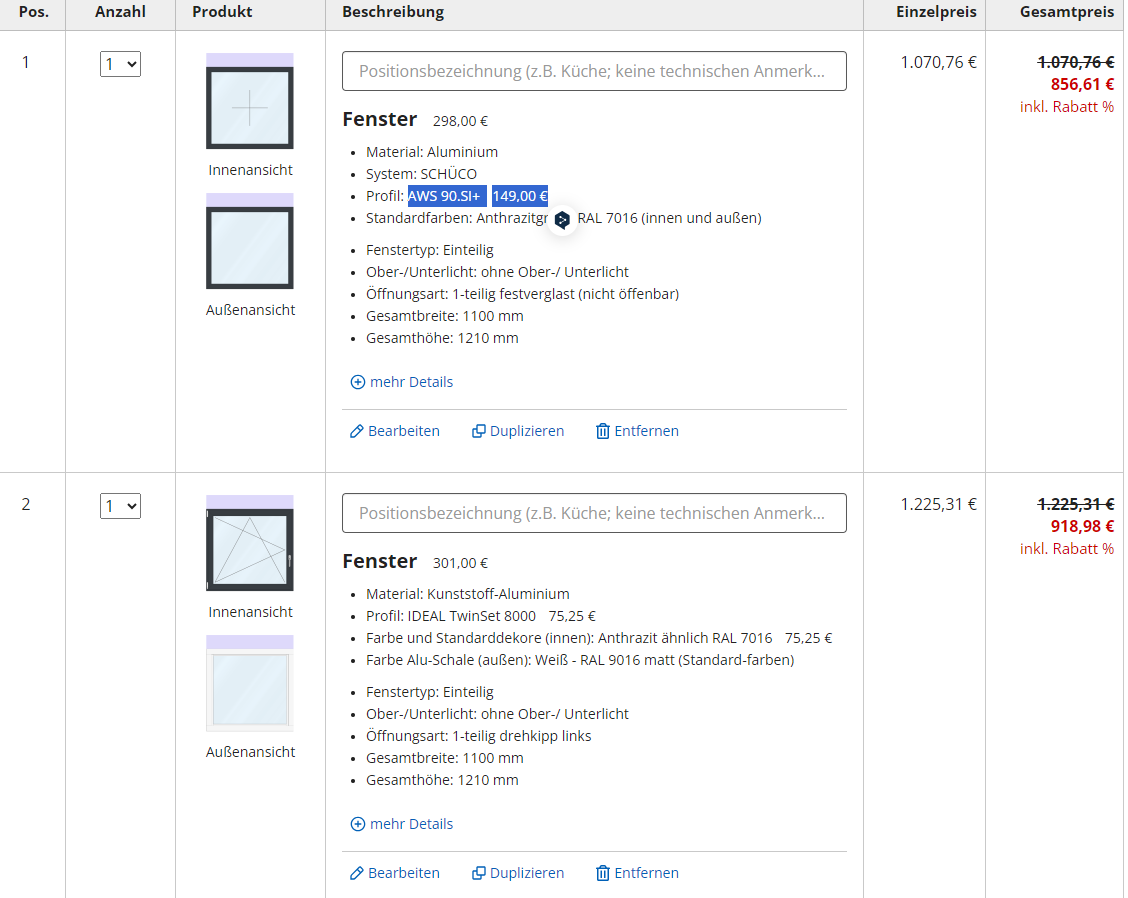Click the highlighted AWS 90.SI+ profile text
Image resolution: width=1128 pixels, height=898 pixels.
444,196
